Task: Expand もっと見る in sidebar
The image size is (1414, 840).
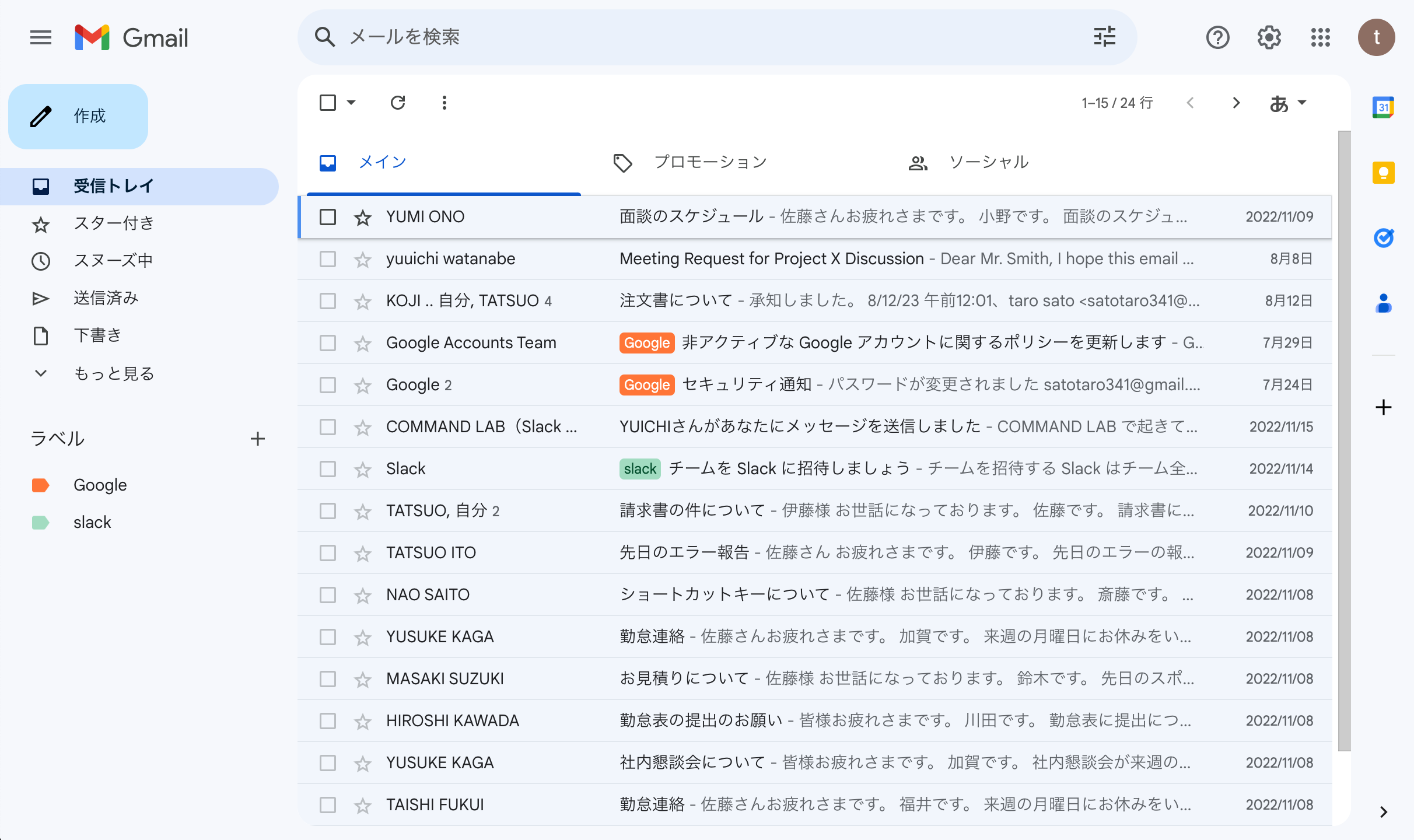Action: point(113,373)
